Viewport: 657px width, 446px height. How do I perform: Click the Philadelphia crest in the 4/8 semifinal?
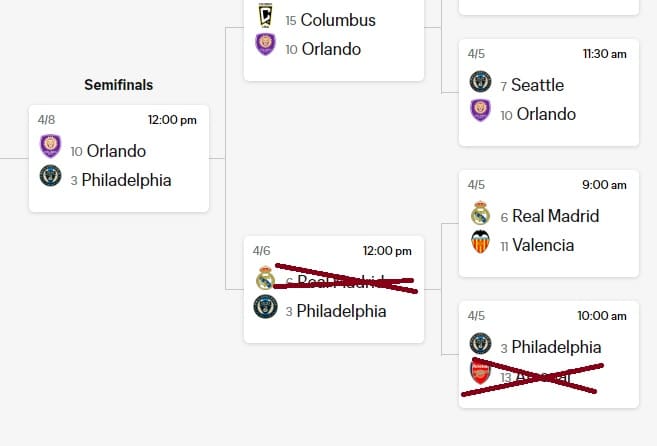coord(50,176)
